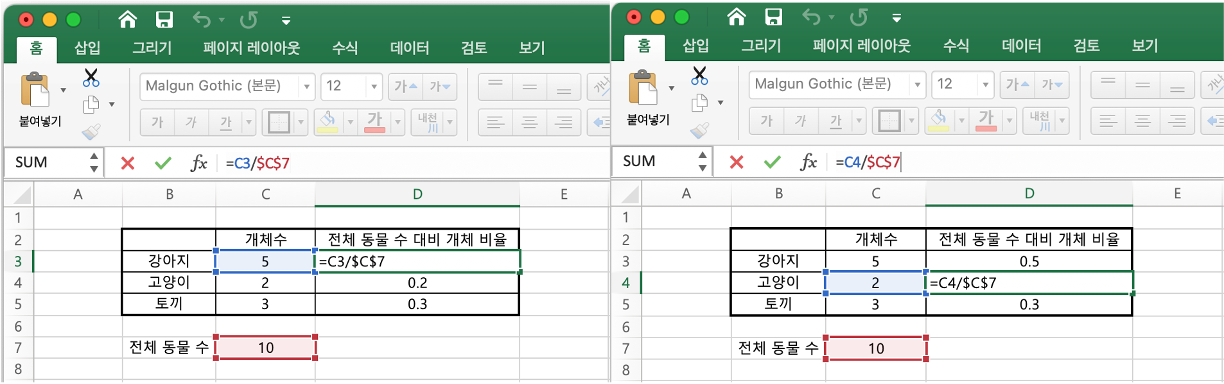
Task: Click the Cut scissors icon in the left window
Action: coord(91,77)
